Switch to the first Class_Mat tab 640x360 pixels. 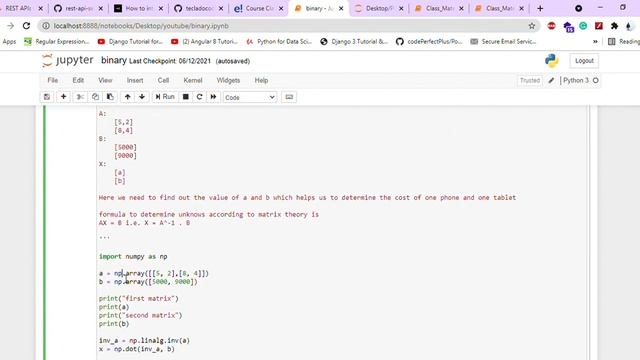coord(438,8)
